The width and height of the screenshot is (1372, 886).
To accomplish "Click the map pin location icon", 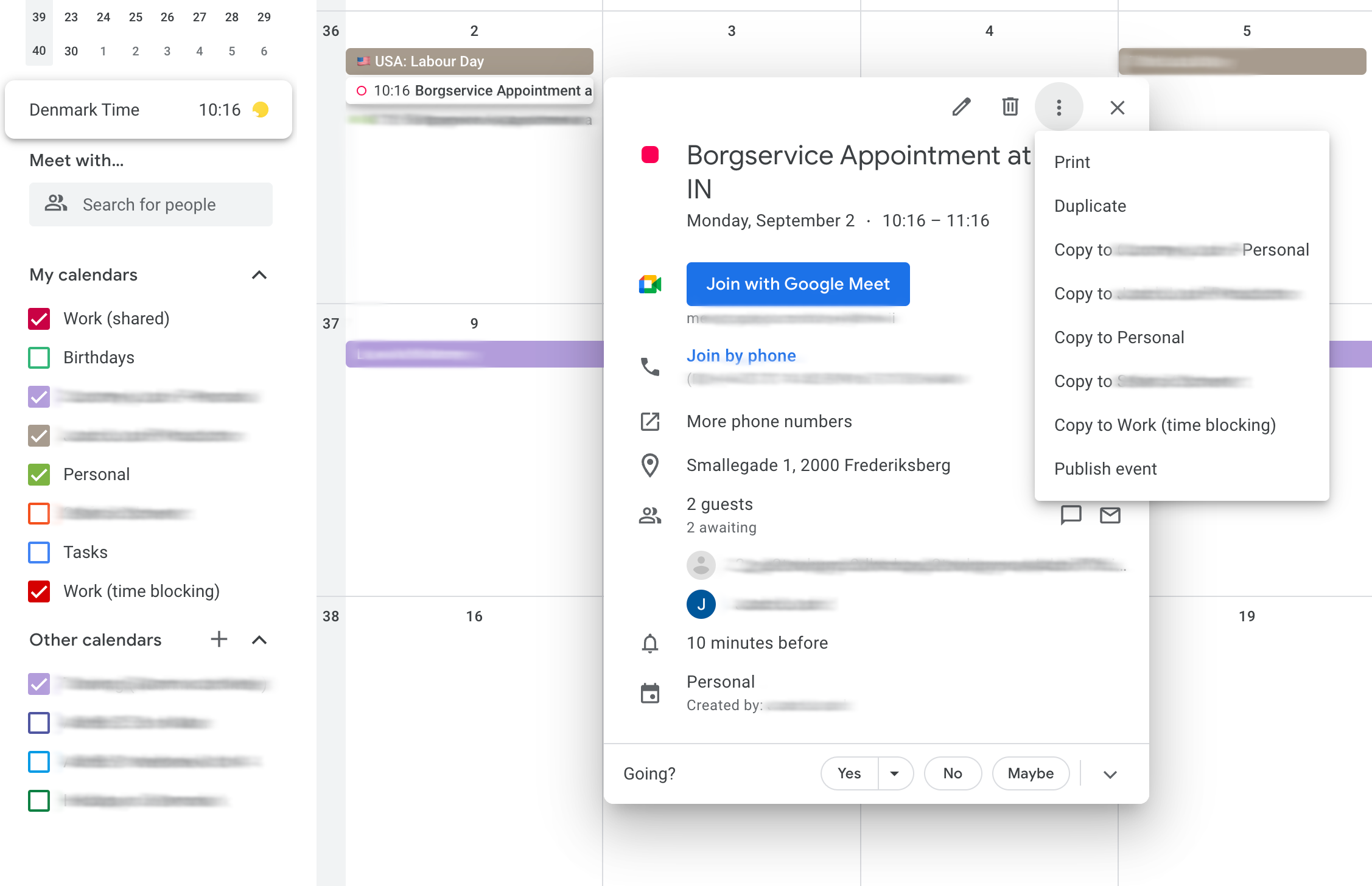I will pyautogui.click(x=650, y=465).
